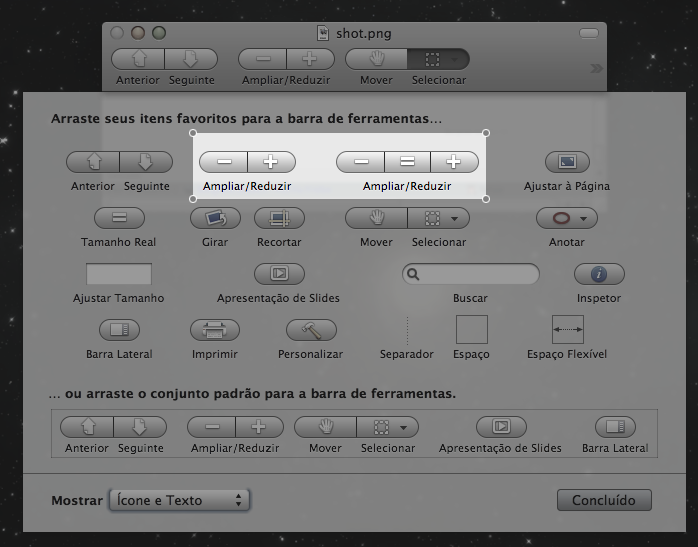Select the Inspetor info icon

599,274
